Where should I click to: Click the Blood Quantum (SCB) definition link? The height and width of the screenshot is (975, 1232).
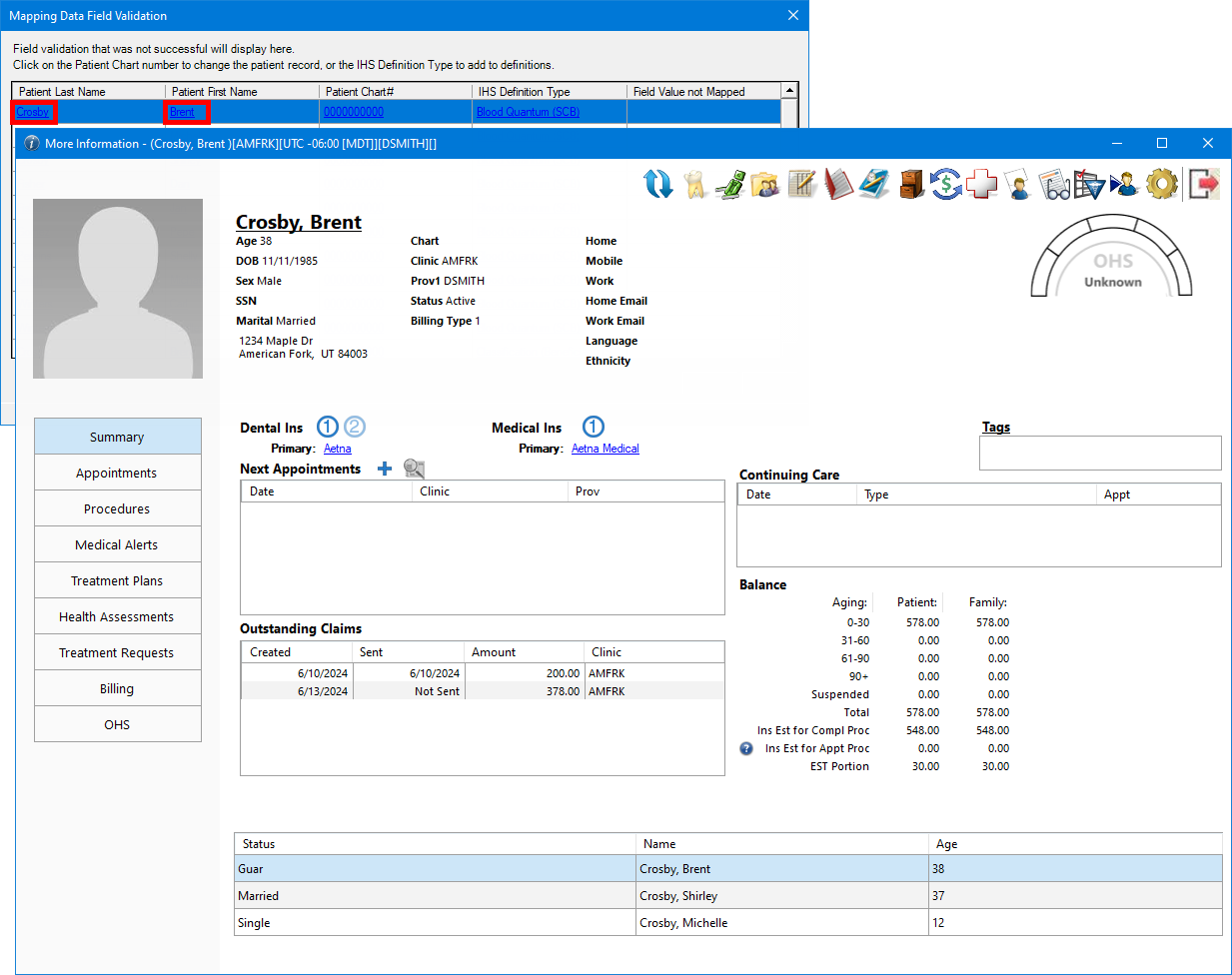click(528, 112)
